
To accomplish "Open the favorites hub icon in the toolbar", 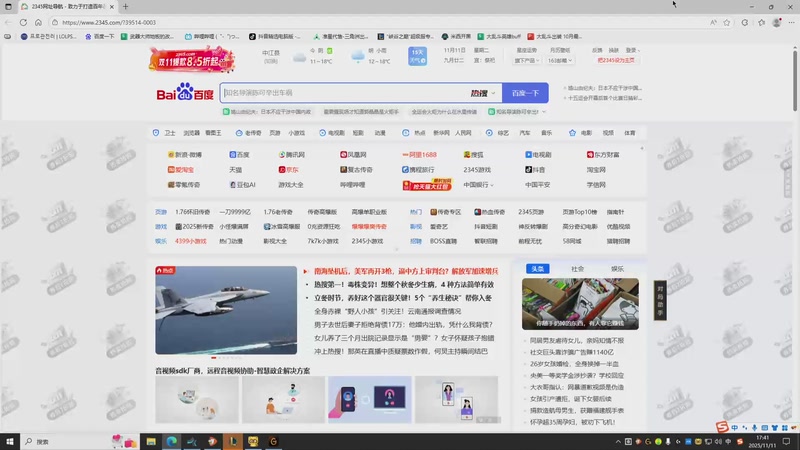I will (x=762, y=22).
